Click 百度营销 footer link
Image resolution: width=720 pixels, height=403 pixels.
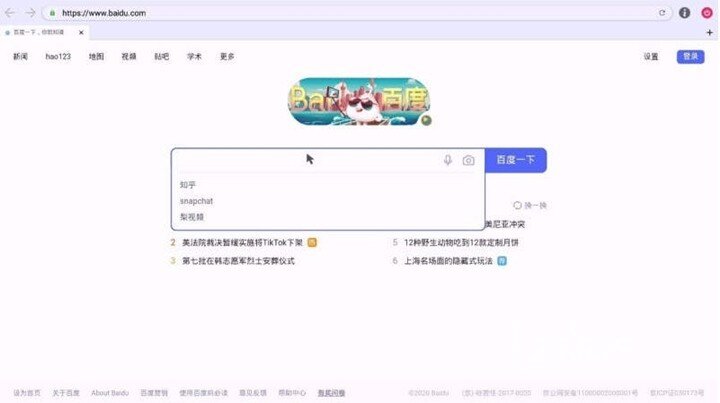click(x=154, y=393)
